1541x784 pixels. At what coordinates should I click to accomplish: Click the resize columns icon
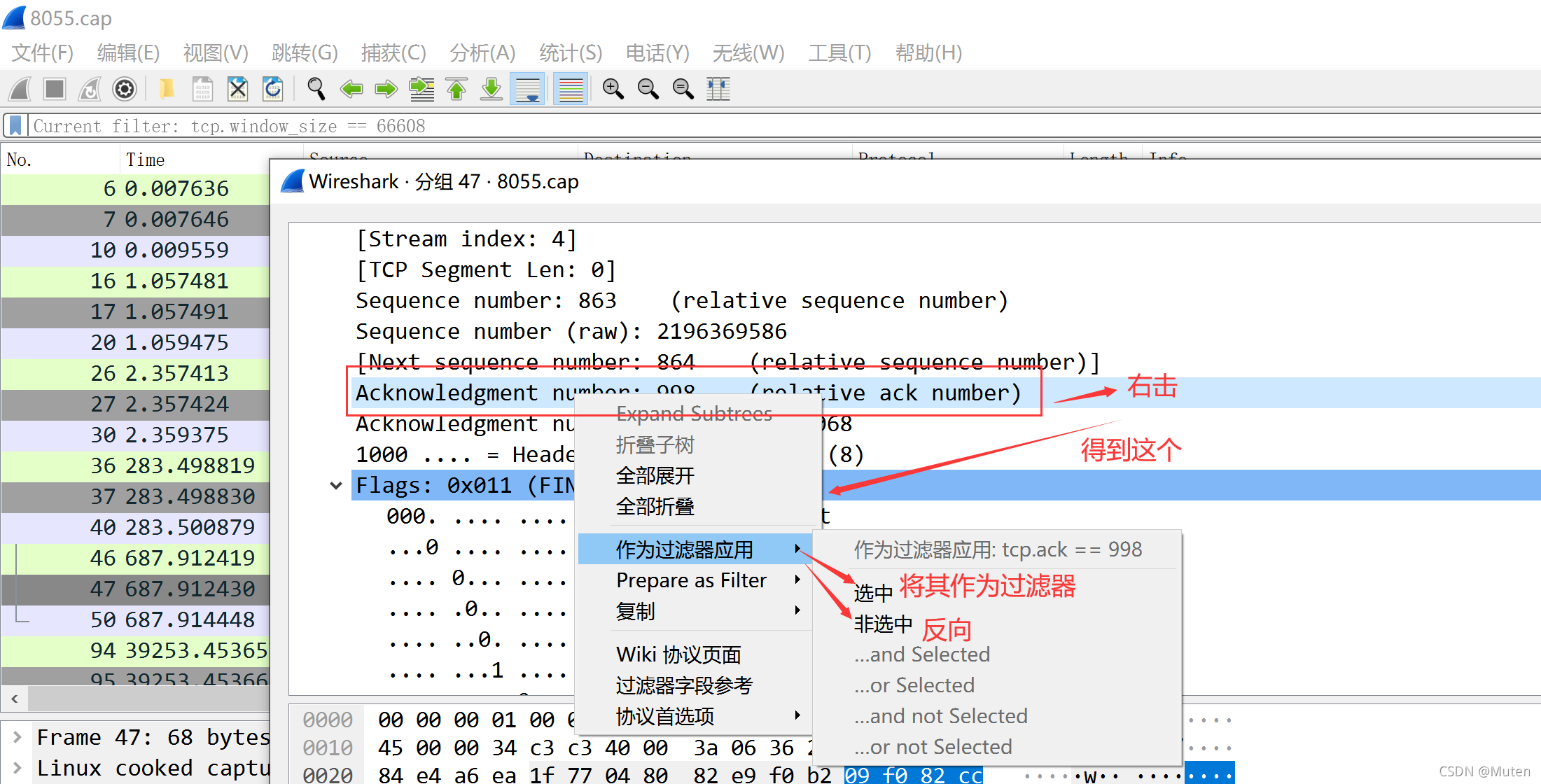[x=718, y=89]
